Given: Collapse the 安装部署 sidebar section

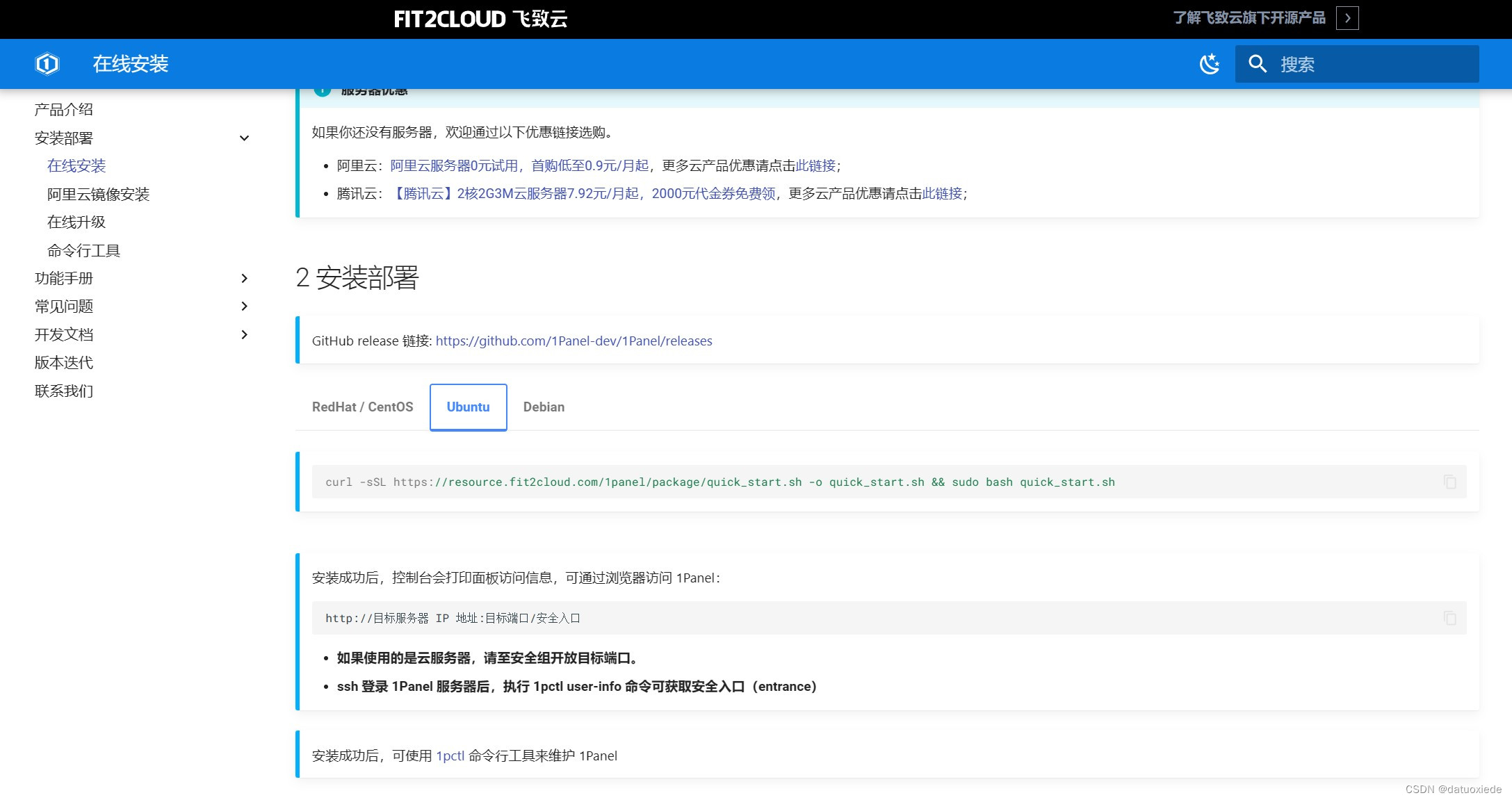Looking at the screenshot, I should tap(244, 138).
